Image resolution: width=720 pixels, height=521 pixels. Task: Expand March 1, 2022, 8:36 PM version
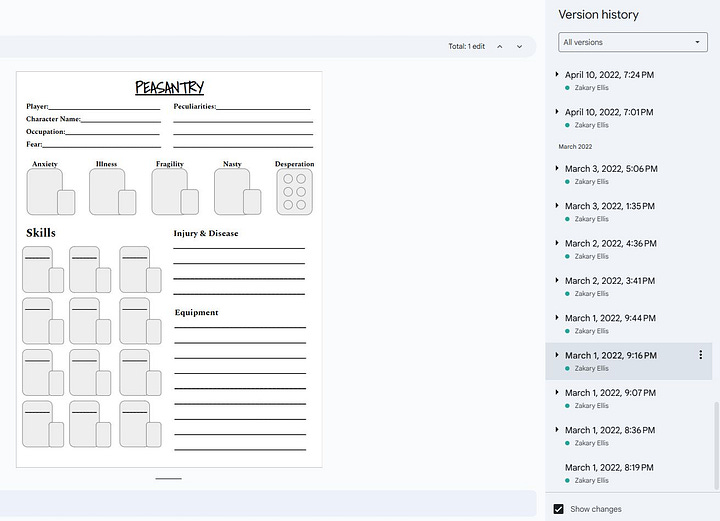[x=557, y=430]
